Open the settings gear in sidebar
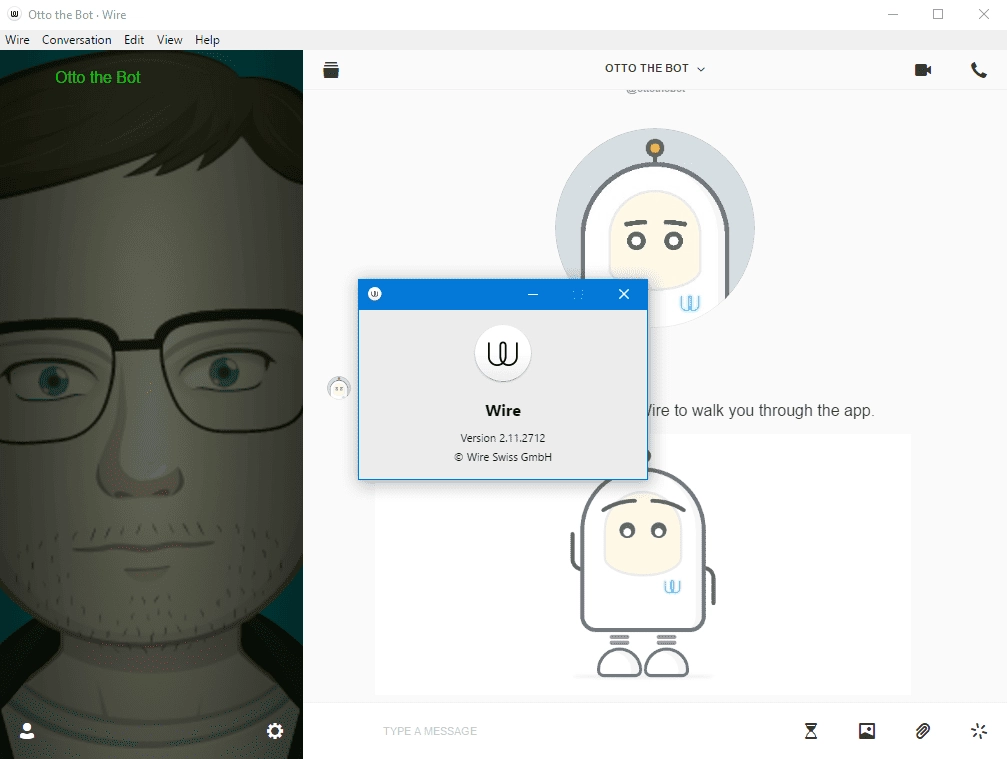 point(275,731)
